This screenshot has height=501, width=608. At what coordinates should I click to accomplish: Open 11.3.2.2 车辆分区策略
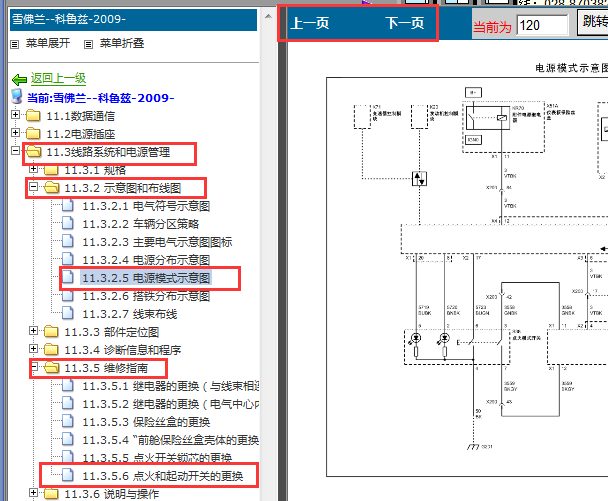(x=140, y=224)
